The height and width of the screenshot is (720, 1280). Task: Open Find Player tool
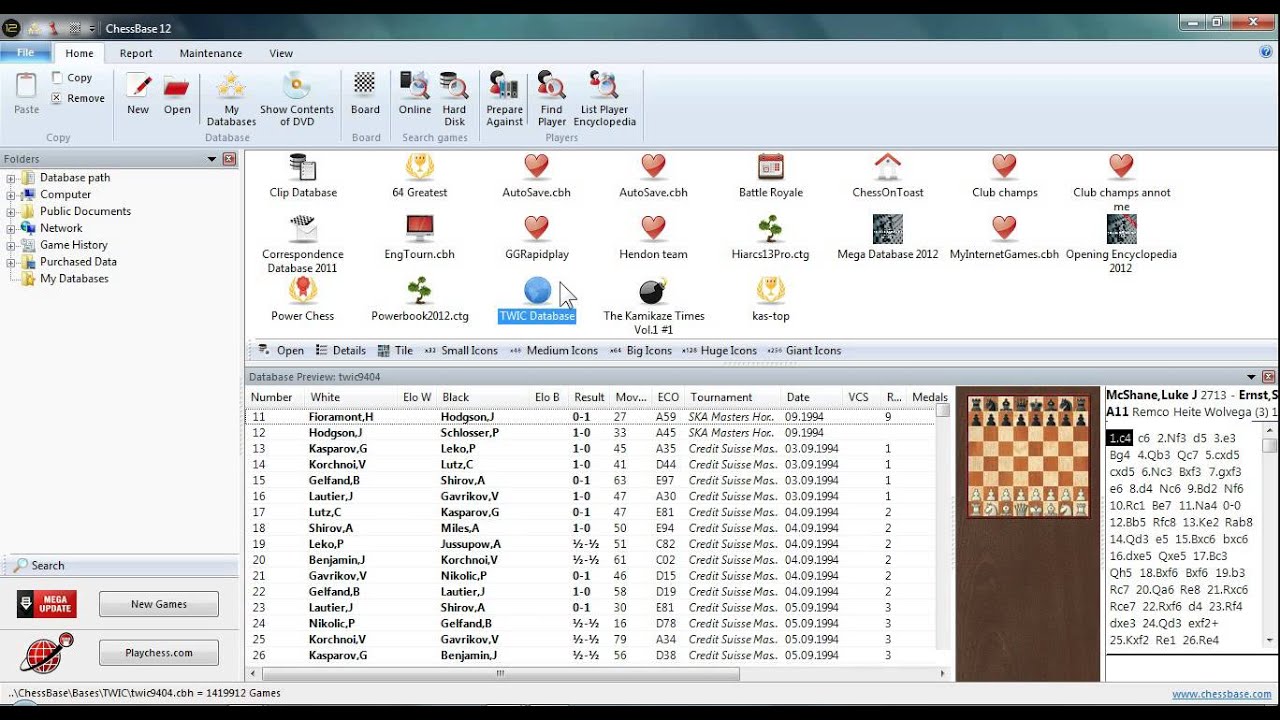click(x=551, y=98)
